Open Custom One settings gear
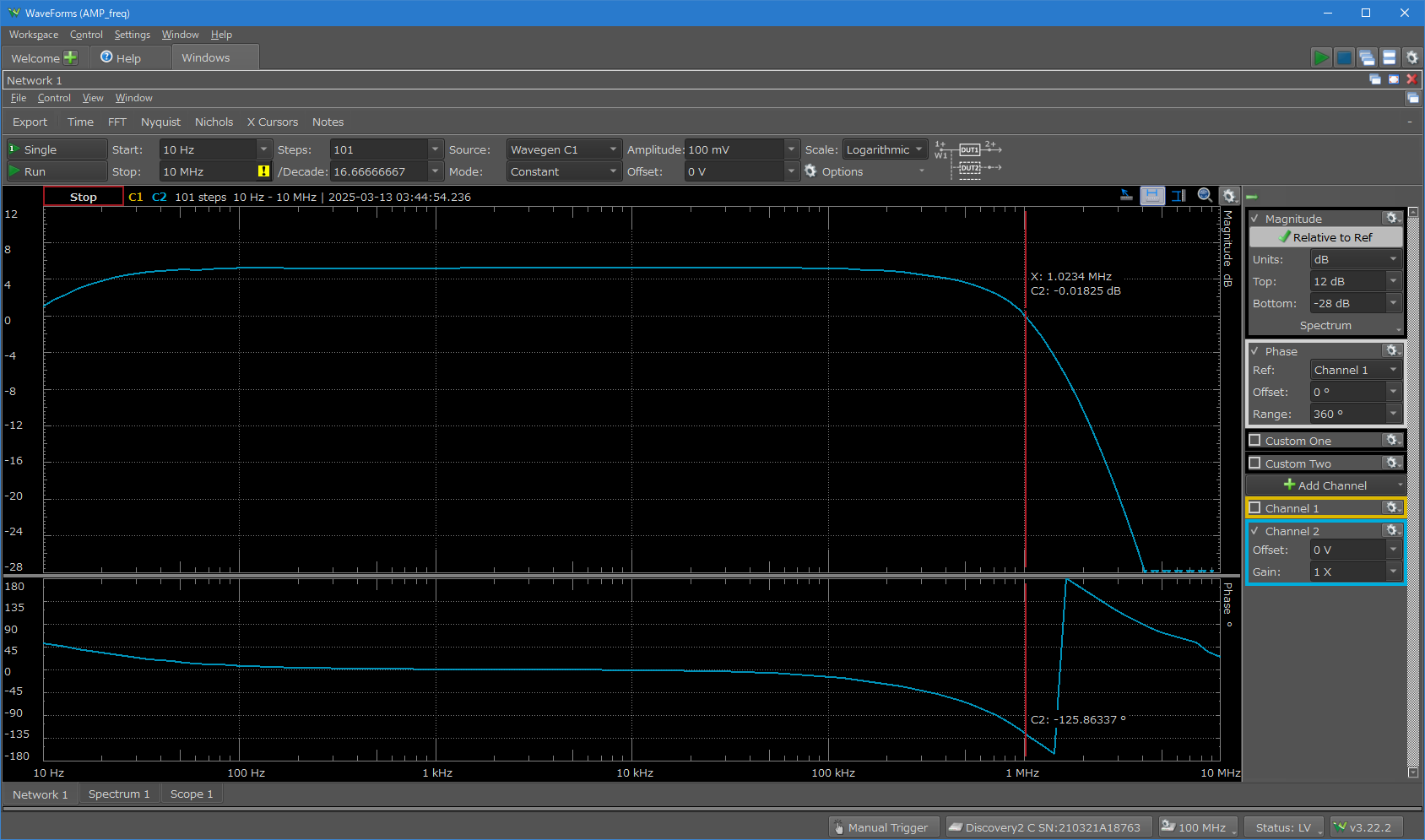This screenshot has height=840, width=1425. coord(1393,440)
